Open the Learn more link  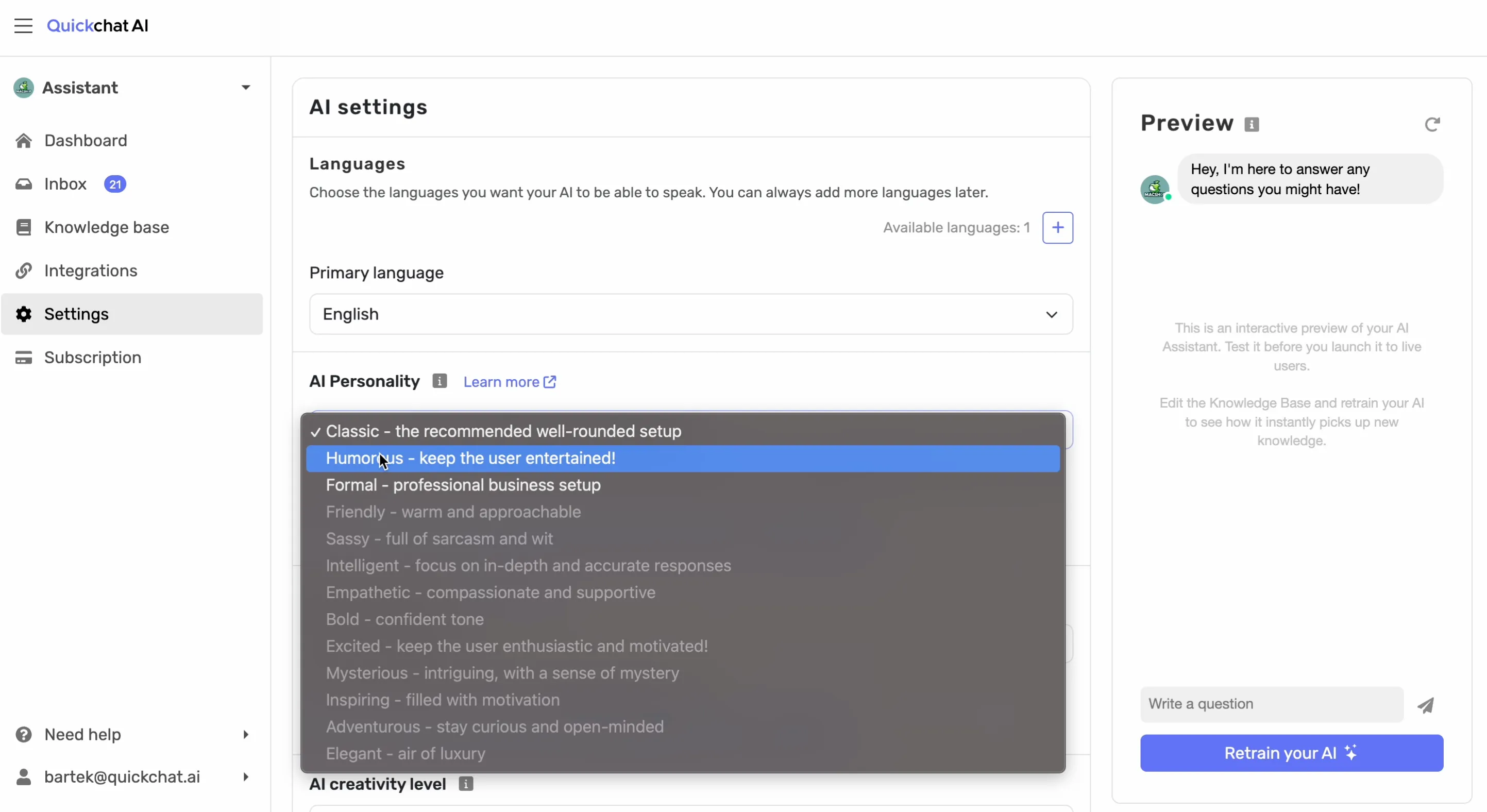point(510,382)
